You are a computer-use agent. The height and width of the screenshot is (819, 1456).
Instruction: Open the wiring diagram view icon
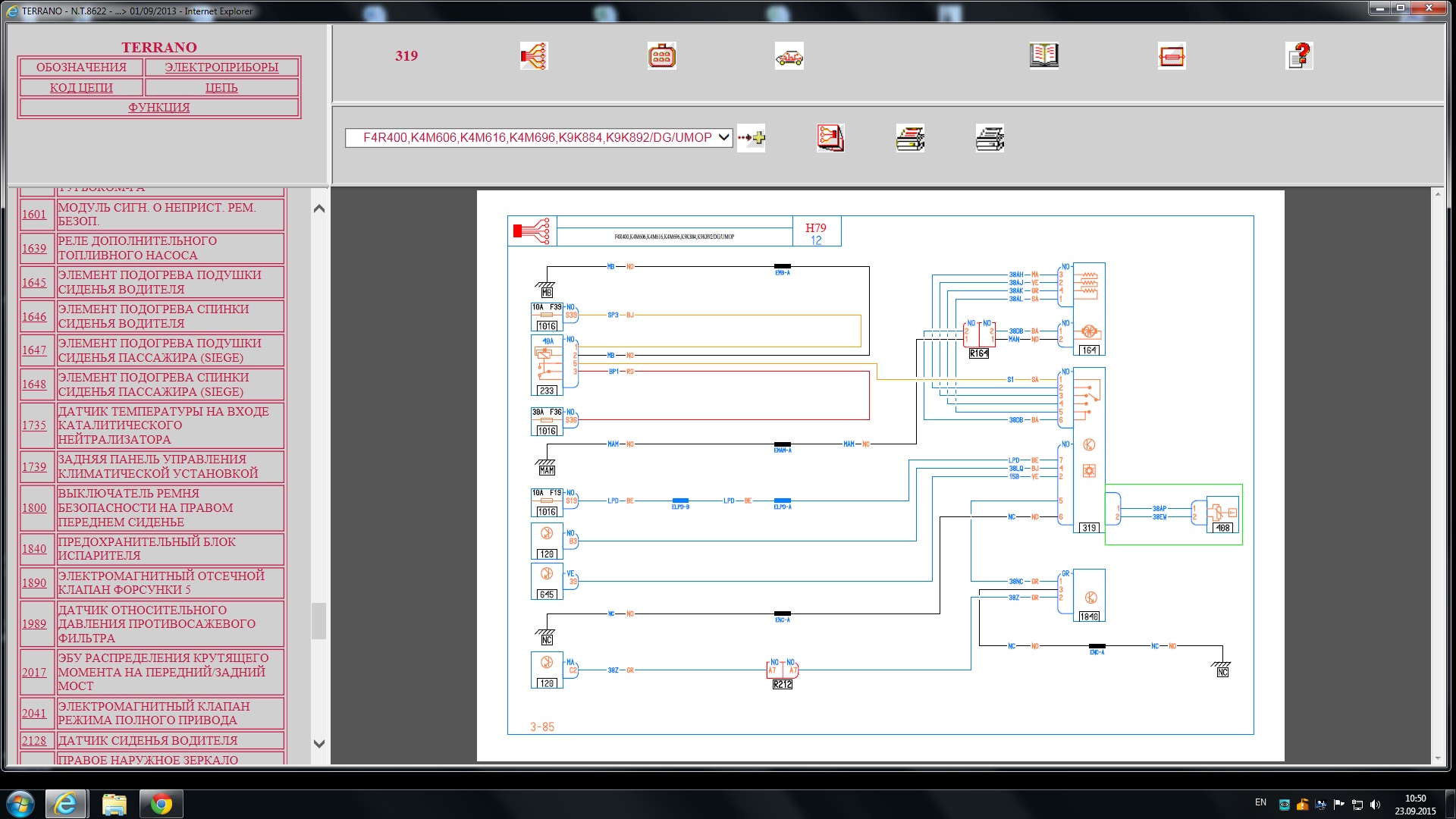tap(534, 55)
